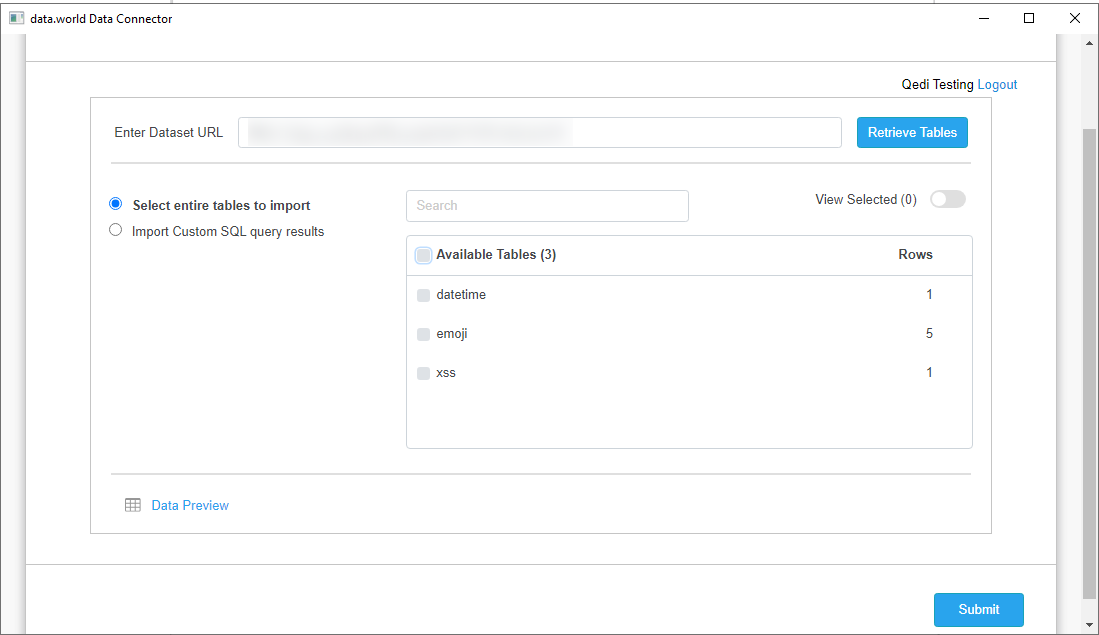Click into the table Search box

[x=547, y=206]
